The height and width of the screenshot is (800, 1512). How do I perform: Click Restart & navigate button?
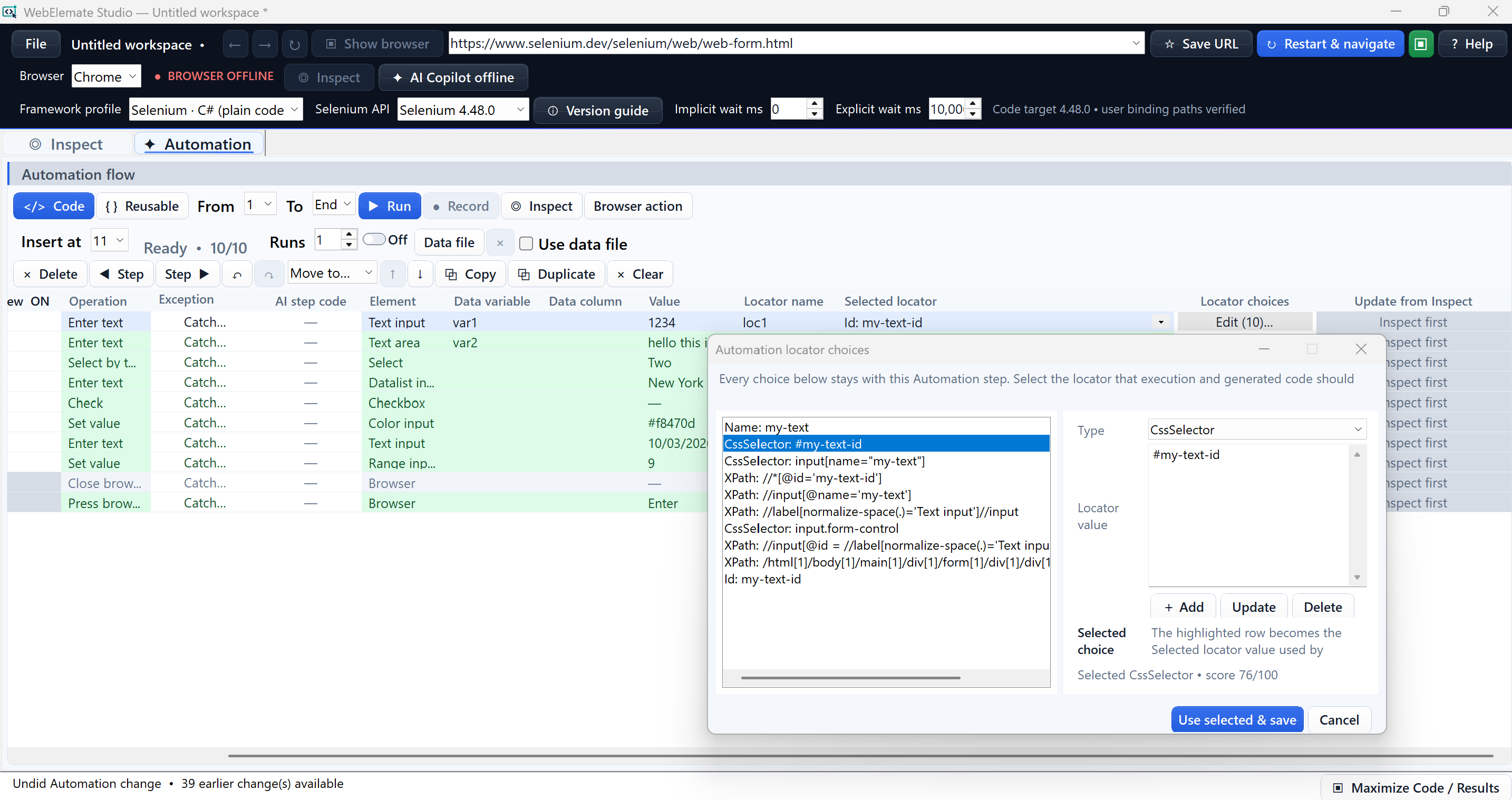1330,44
